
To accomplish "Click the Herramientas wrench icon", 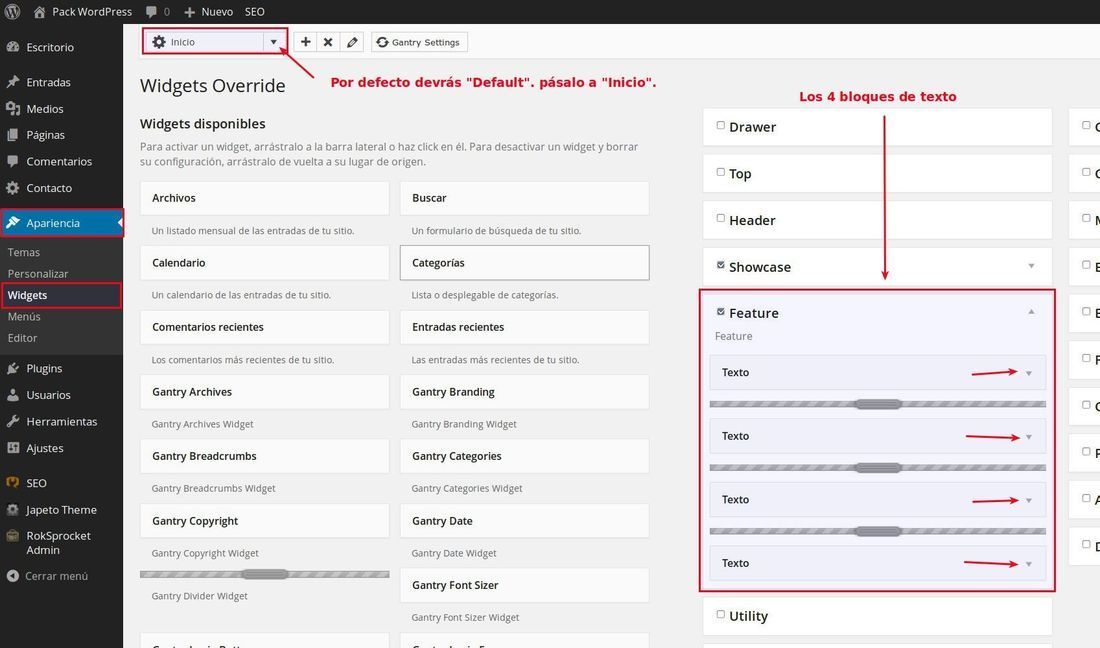I will point(13,421).
